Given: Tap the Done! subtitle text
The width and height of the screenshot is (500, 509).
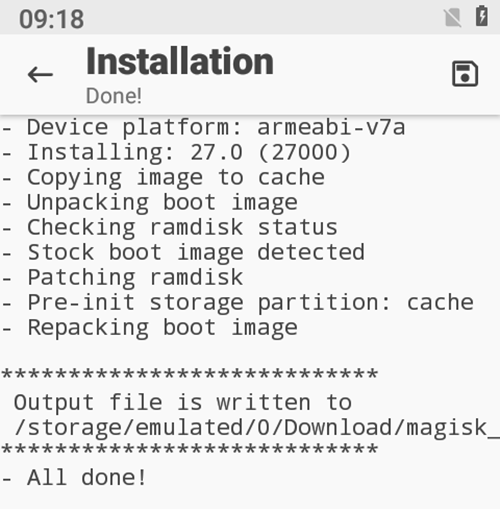Looking at the screenshot, I should (114, 96).
